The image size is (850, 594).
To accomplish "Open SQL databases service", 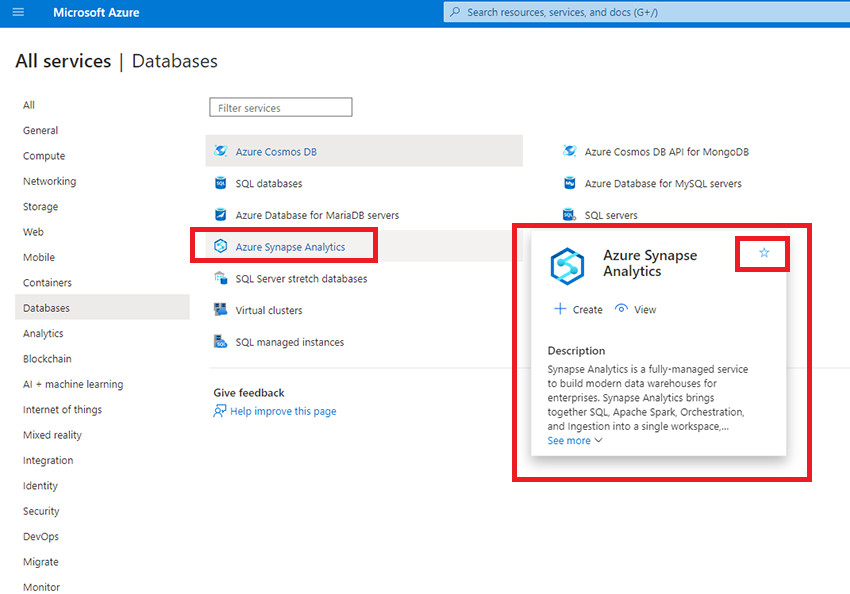I will coord(269,184).
